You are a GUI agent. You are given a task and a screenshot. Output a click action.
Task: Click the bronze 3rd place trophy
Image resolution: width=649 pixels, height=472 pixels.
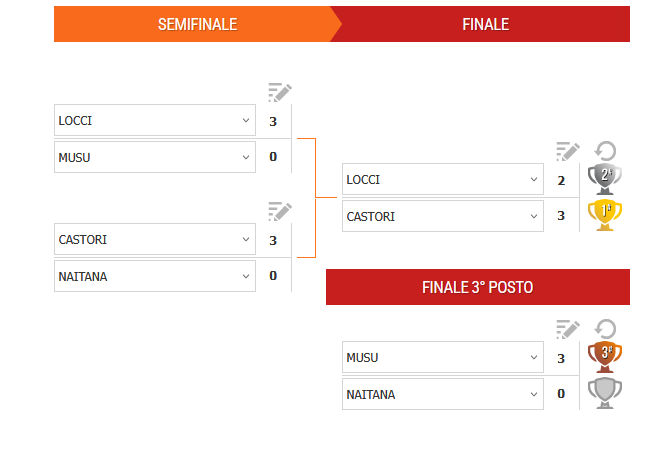click(605, 357)
